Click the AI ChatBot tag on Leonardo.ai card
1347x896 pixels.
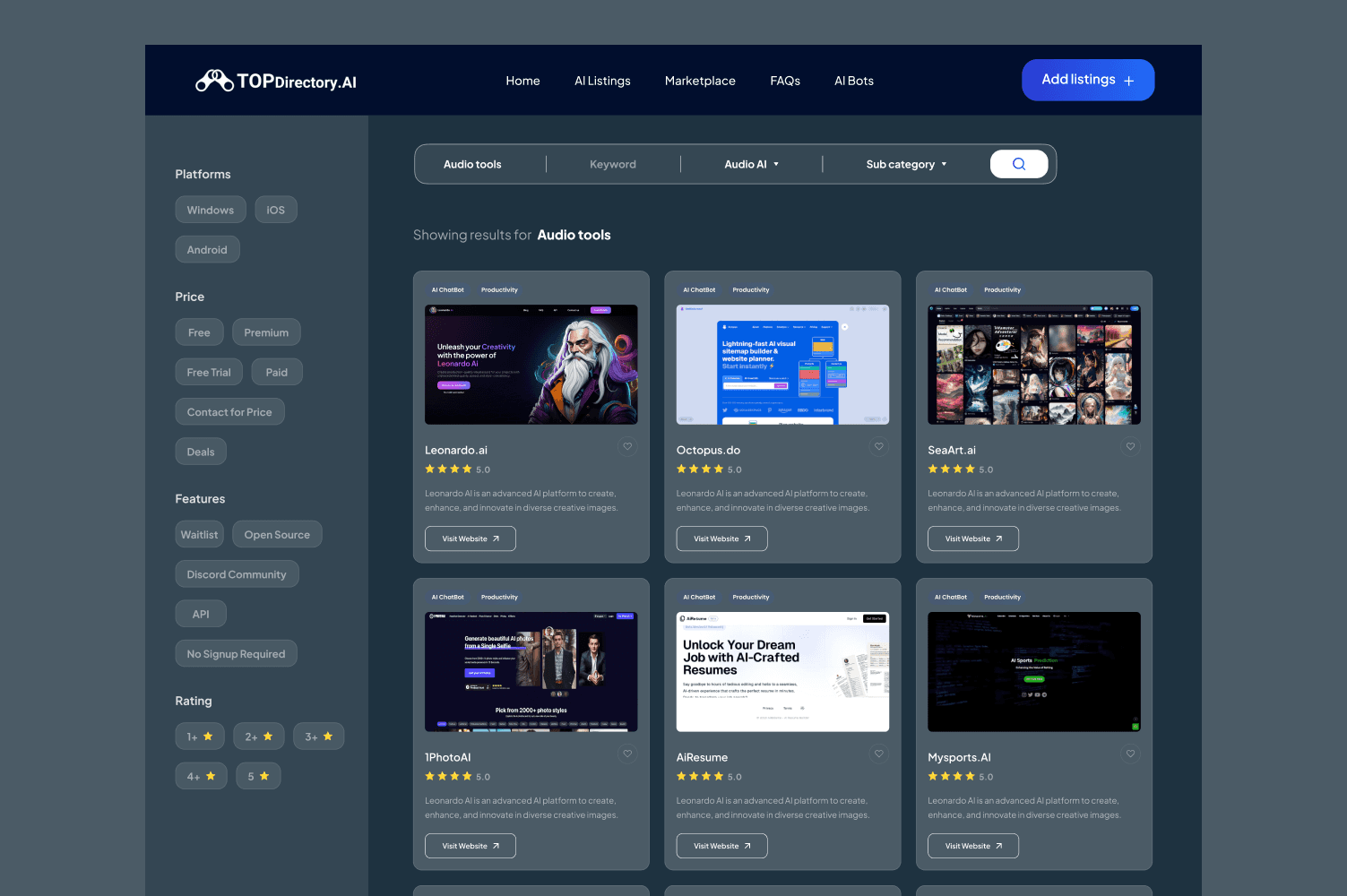(448, 289)
